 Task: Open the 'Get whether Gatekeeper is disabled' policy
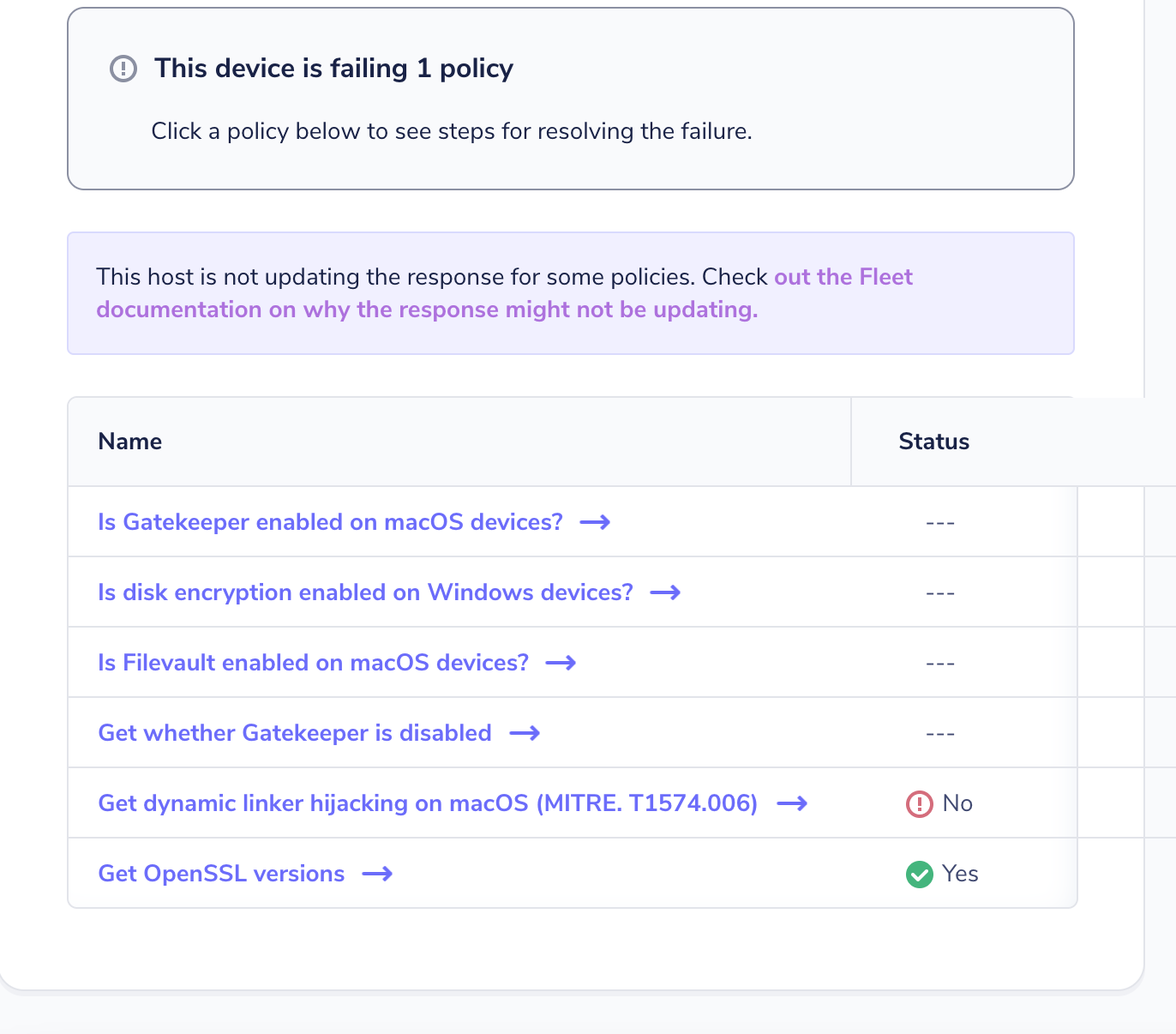click(294, 733)
